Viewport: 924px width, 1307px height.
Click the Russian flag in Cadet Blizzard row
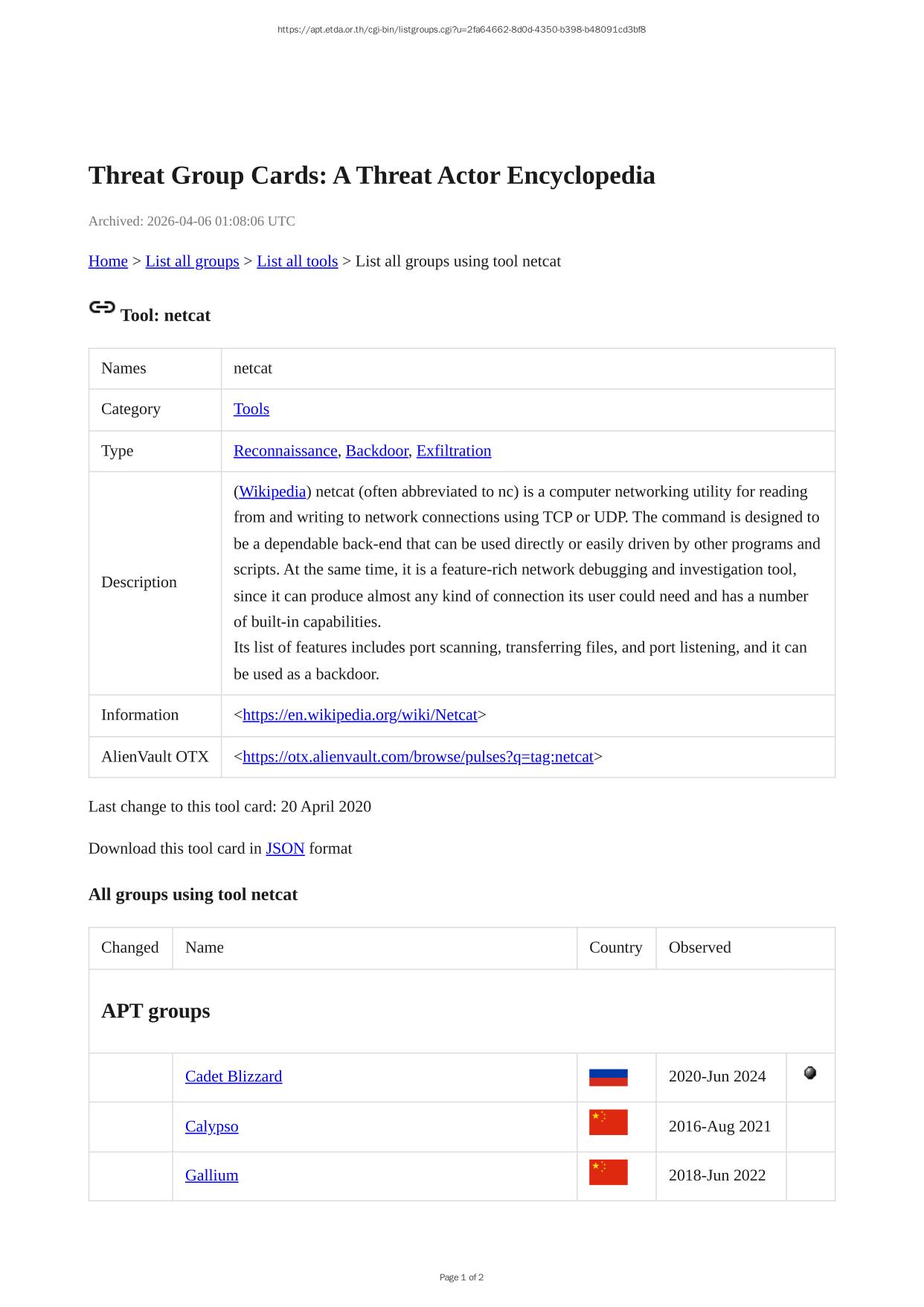tap(608, 1077)
